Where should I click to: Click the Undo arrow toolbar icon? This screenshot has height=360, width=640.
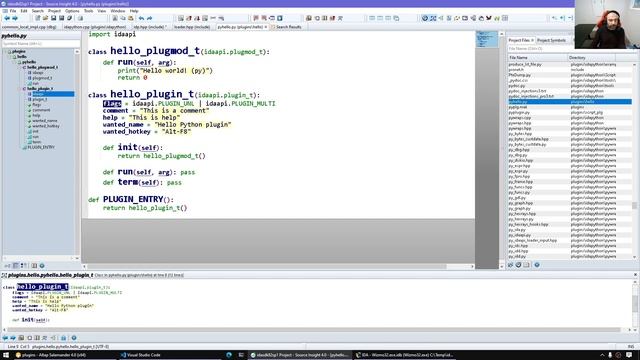coord(141,18)
